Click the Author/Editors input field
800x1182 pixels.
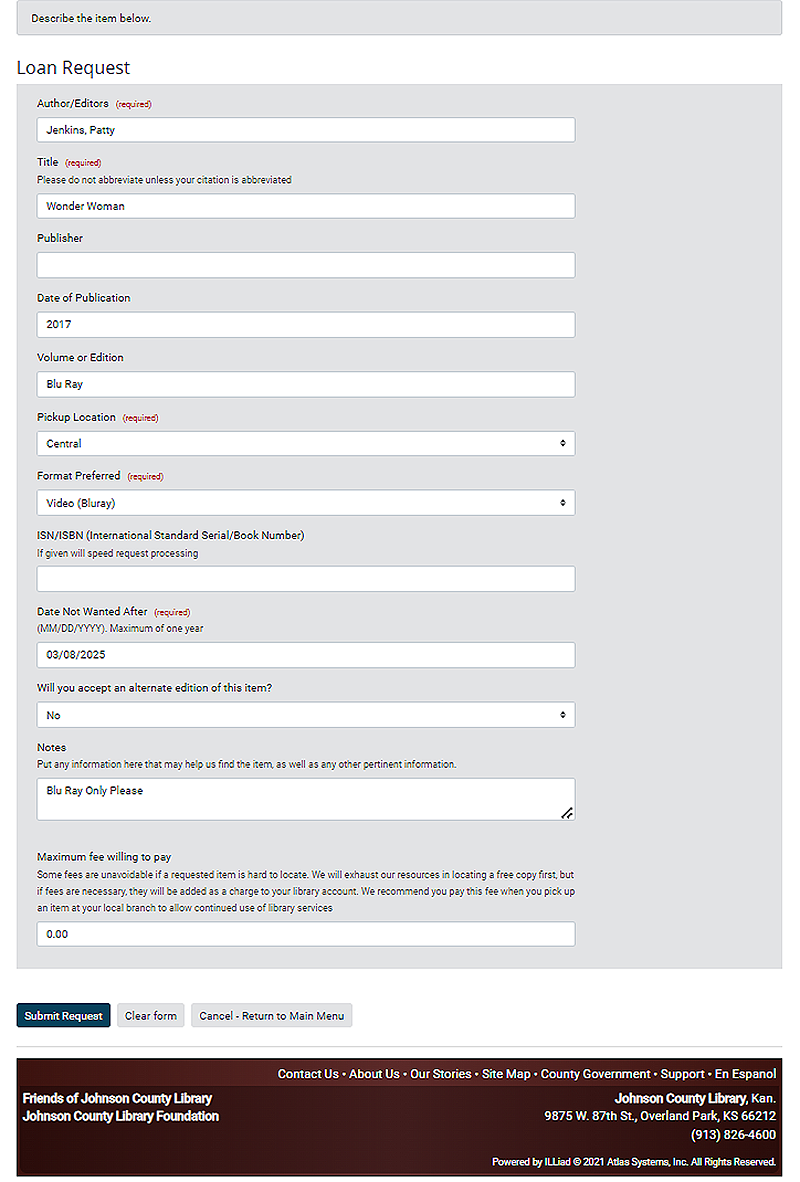(305, 130)
